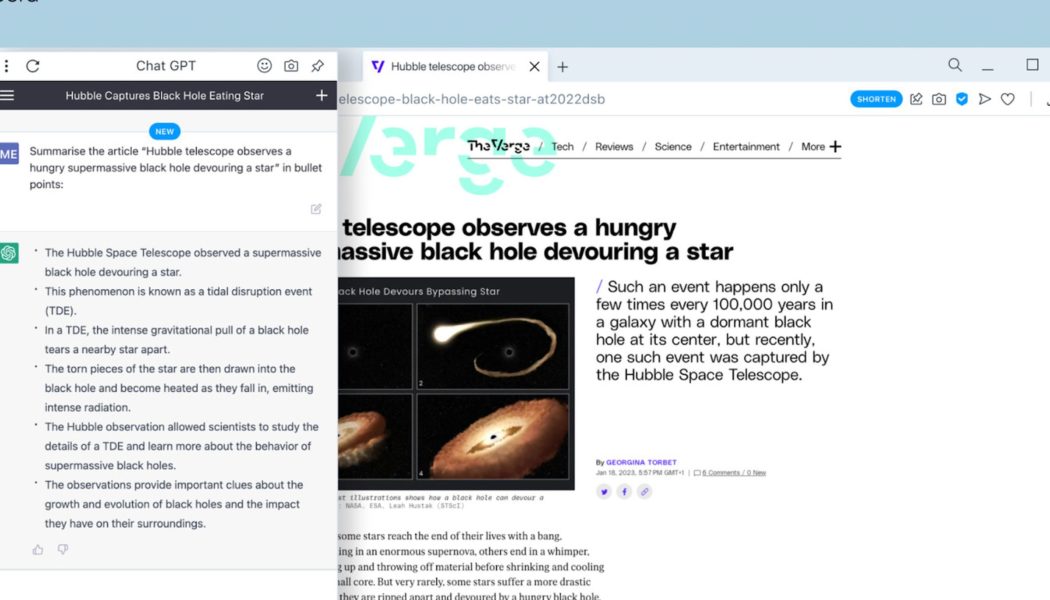Share the article on Twitter
Viewport: 1050px width, 600px height.
click(x=604, y=491)
